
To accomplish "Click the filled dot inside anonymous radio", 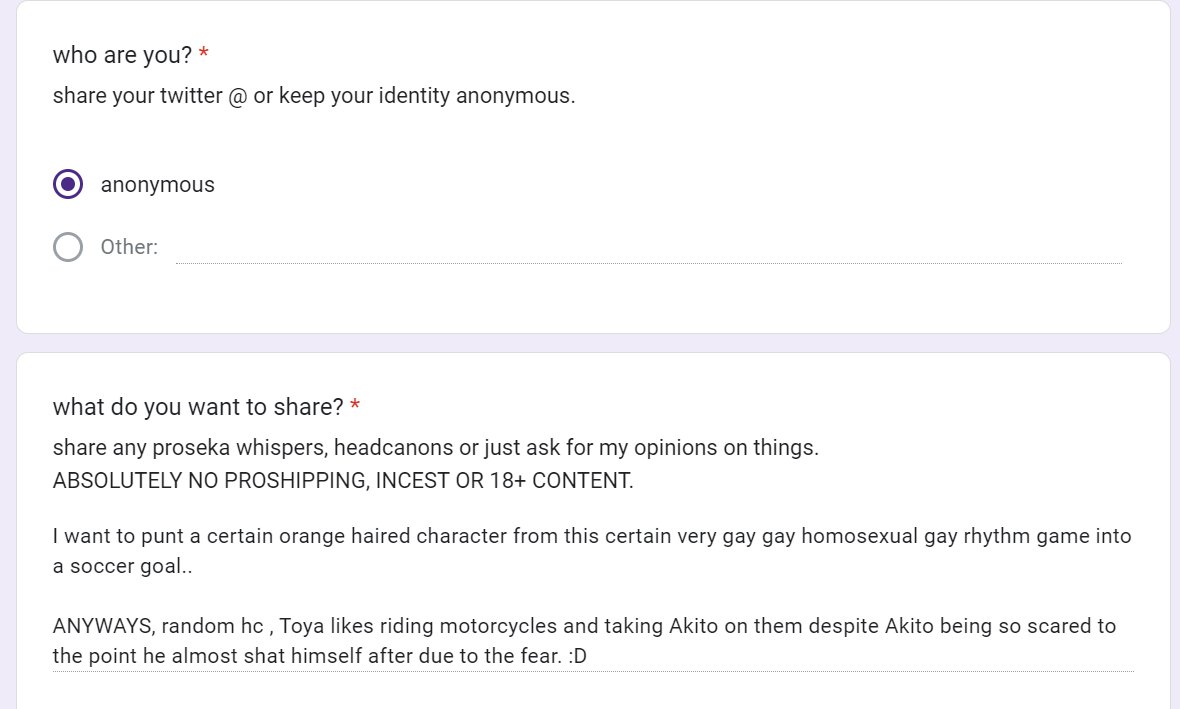I will coord(68,184).
